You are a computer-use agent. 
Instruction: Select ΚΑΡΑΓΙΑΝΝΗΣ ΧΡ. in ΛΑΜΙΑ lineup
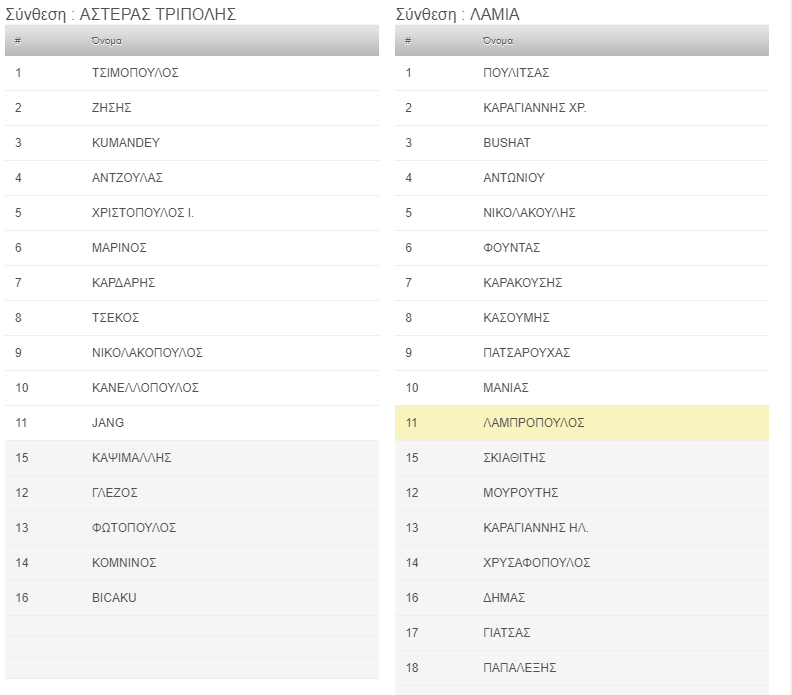tap(534, 108)
